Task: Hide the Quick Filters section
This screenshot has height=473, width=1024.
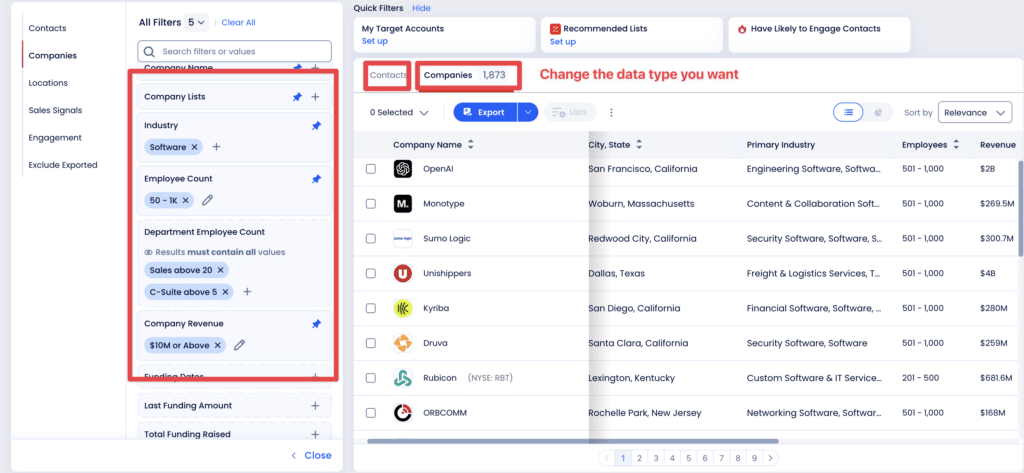Action: pos(421,8)
